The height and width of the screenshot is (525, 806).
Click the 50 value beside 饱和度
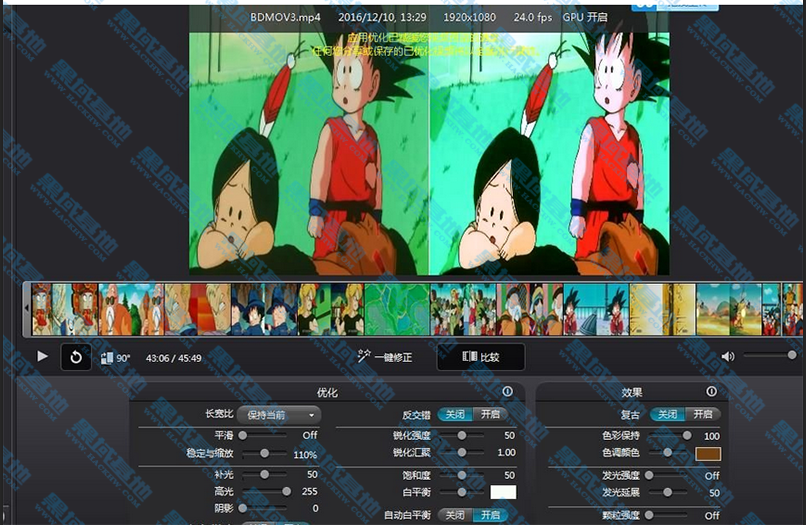pos(509,475)
